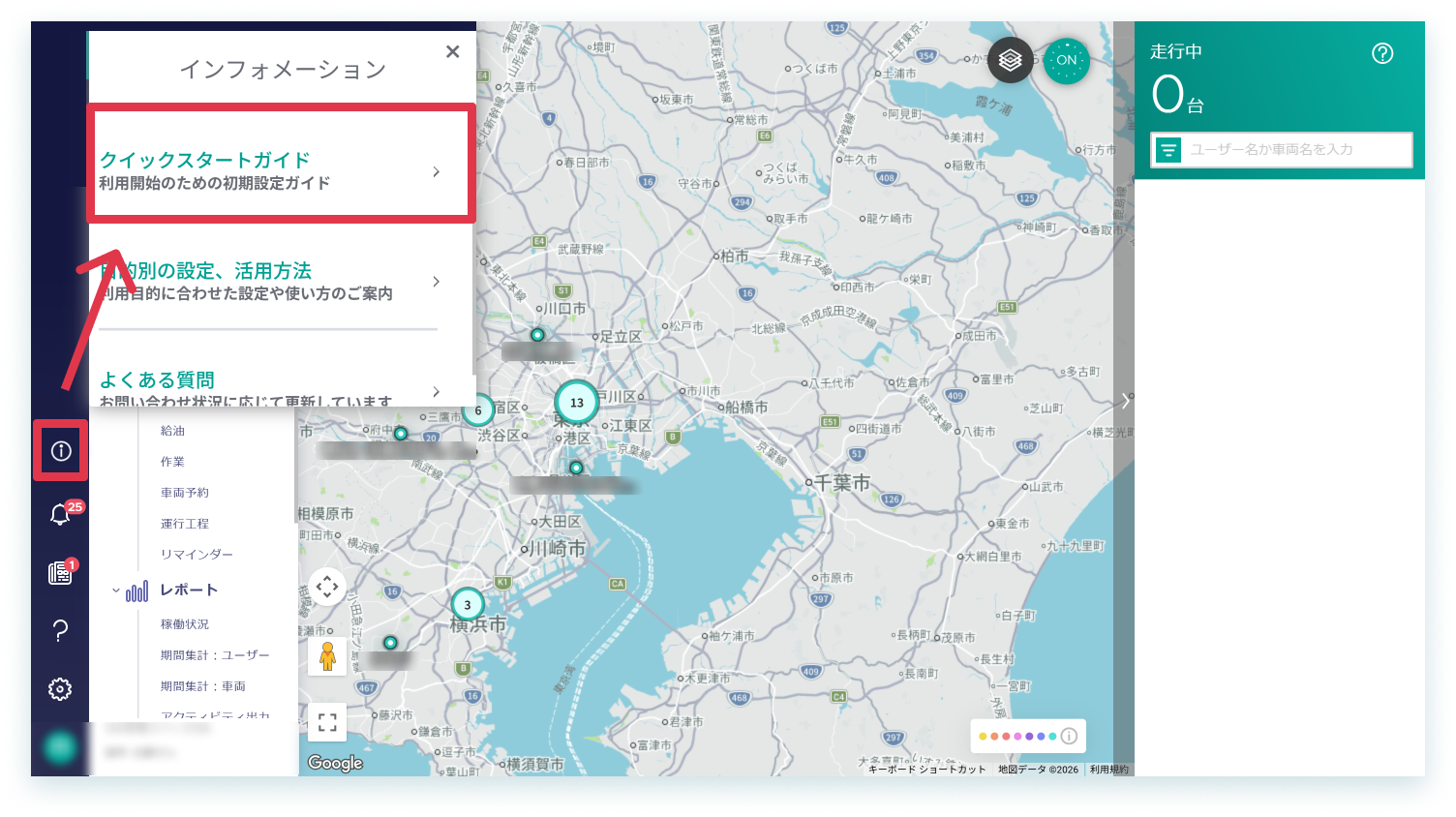Open the Google logo link on the map
The image size is (1456, 817).
335,763
